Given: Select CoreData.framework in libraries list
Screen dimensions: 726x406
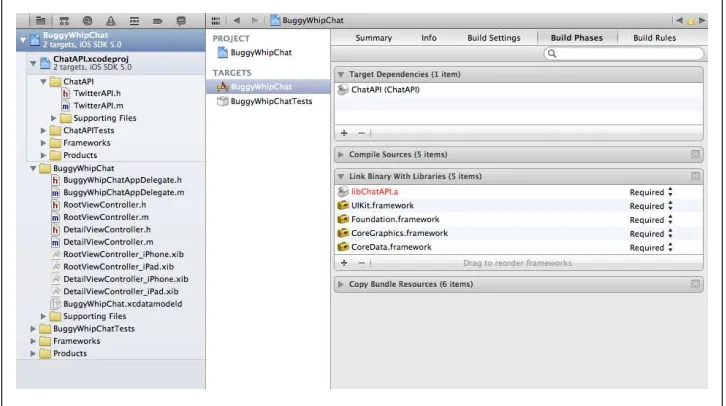Looking at the screenshot, I should pyautogui.click(x=391, y=247).
